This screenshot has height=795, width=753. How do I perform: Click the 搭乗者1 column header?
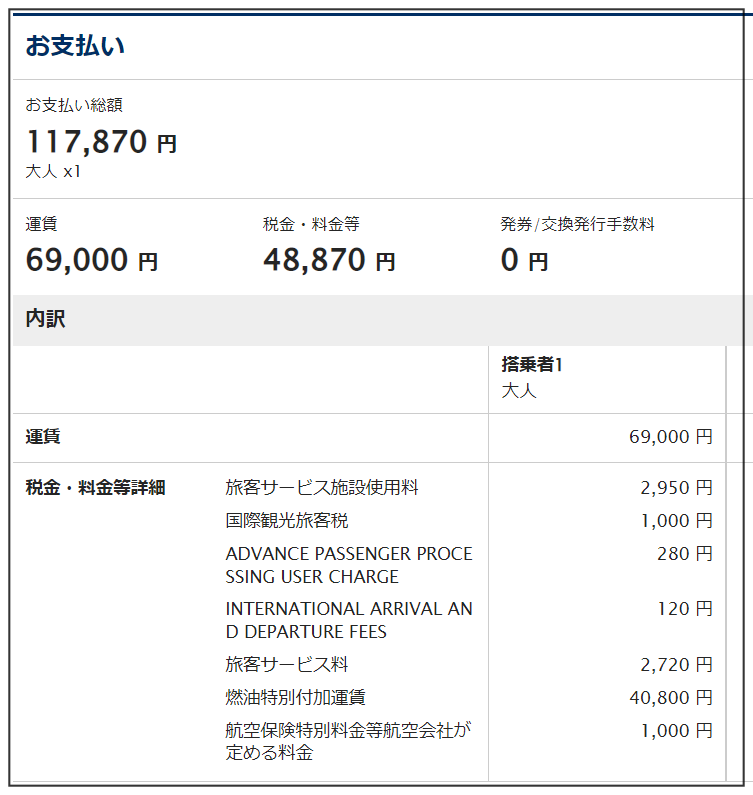pyautogui.click(x=532, y=364)
